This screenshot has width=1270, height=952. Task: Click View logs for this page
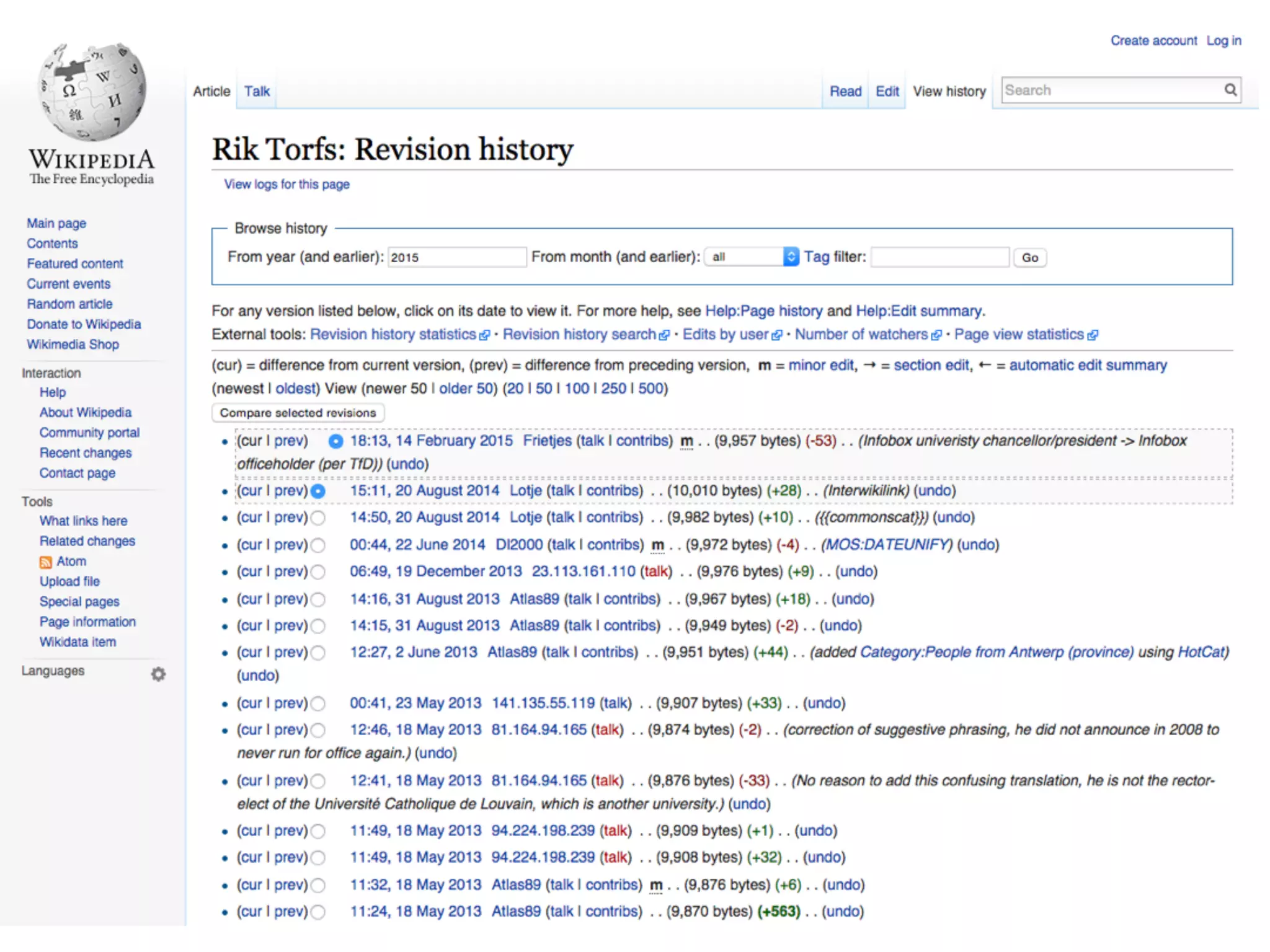(286, 185)
